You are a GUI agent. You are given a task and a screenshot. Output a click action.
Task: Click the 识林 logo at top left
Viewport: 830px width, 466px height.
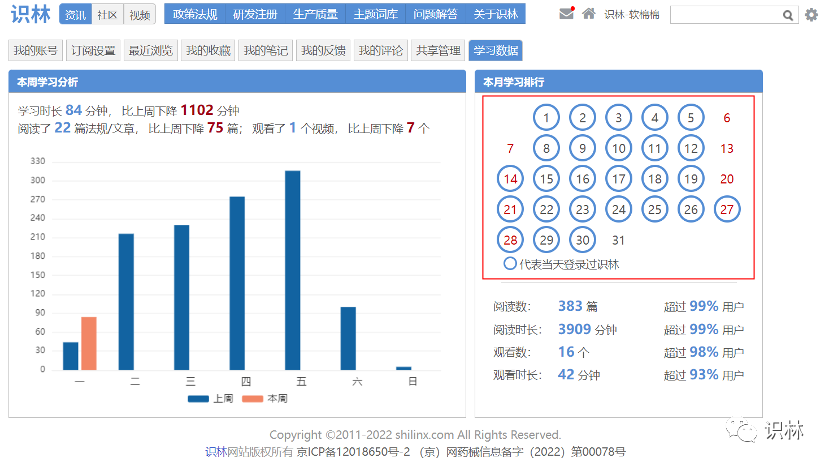[30, 14]
